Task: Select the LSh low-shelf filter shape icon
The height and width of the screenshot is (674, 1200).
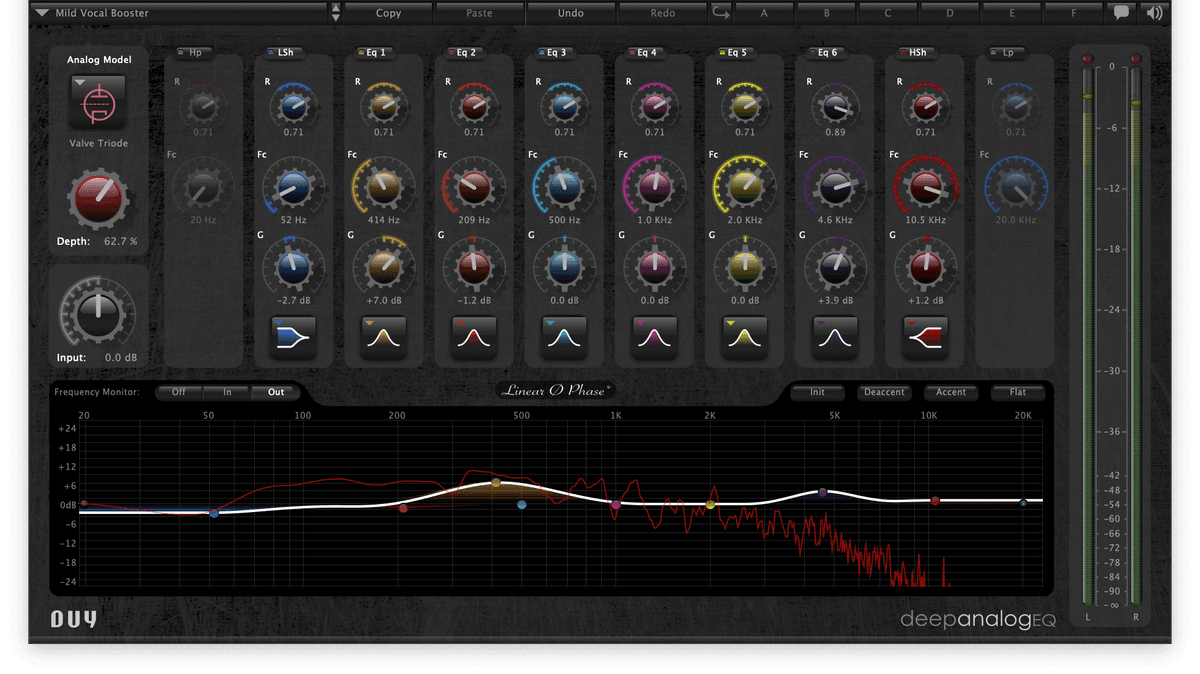Action: click(292, 337)
